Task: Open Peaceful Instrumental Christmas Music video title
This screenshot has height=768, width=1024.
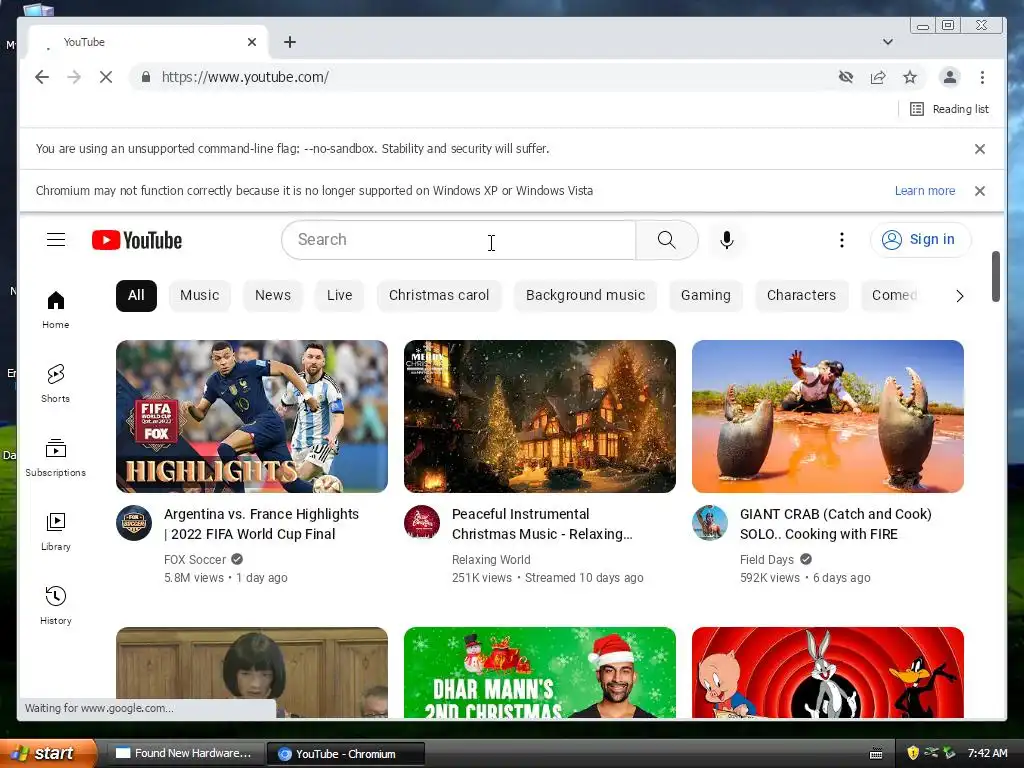Action: [542, 524]
